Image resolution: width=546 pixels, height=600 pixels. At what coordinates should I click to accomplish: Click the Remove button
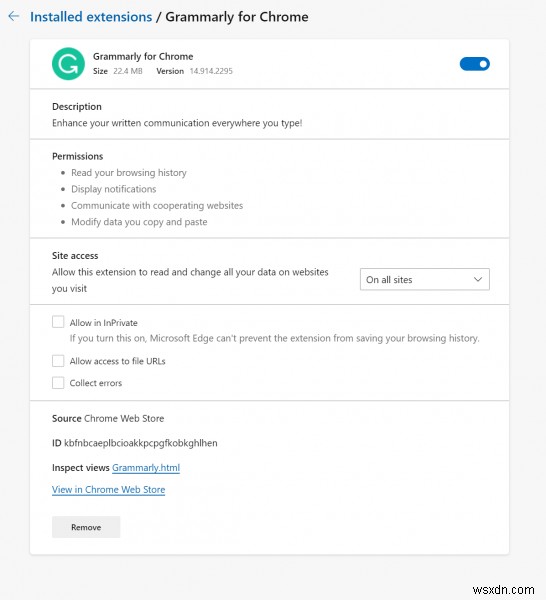point(86,527)
